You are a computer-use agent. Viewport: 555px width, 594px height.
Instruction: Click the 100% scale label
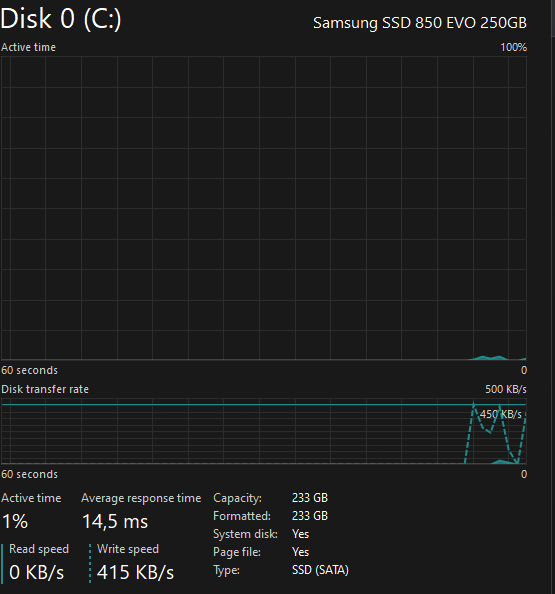point(513,47)
